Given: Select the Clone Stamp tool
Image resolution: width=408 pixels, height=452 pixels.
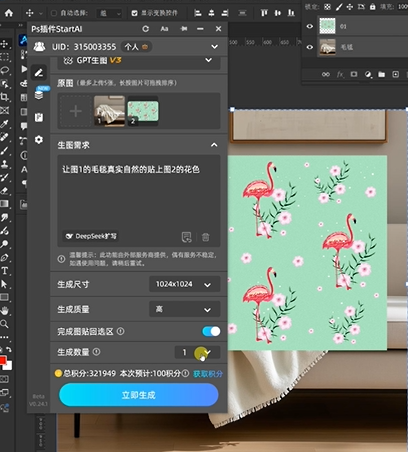Looking at the screenshot, I should tap(5, 164).
